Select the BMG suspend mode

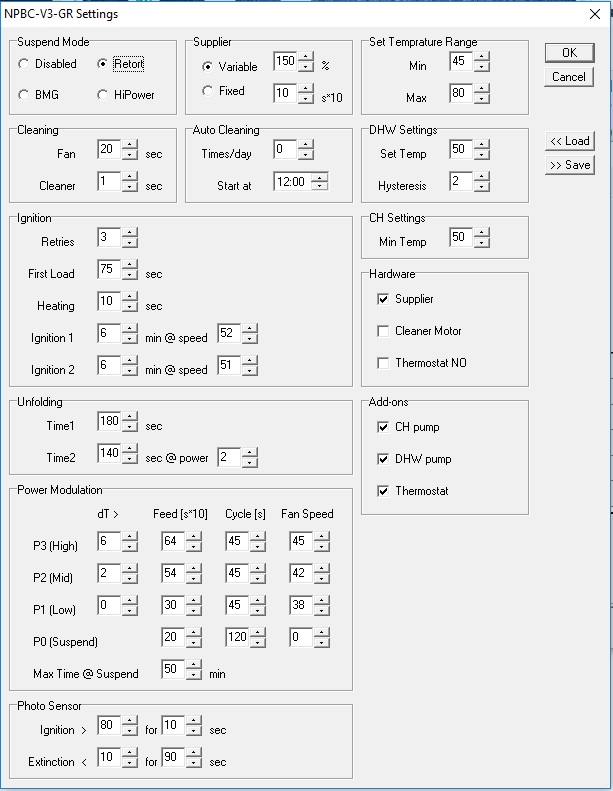(24, 95)
